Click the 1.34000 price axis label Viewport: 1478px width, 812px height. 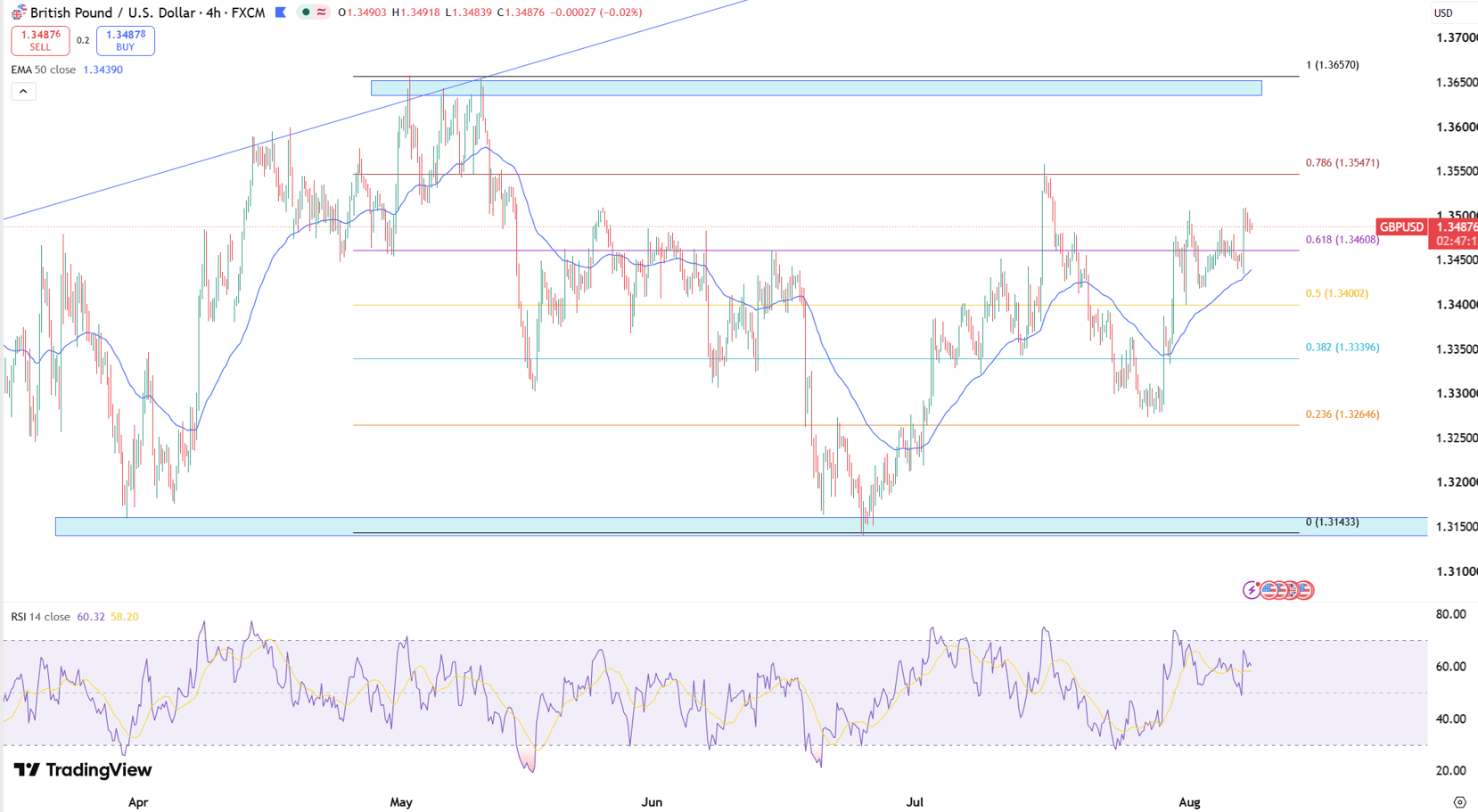[1457, 305]
